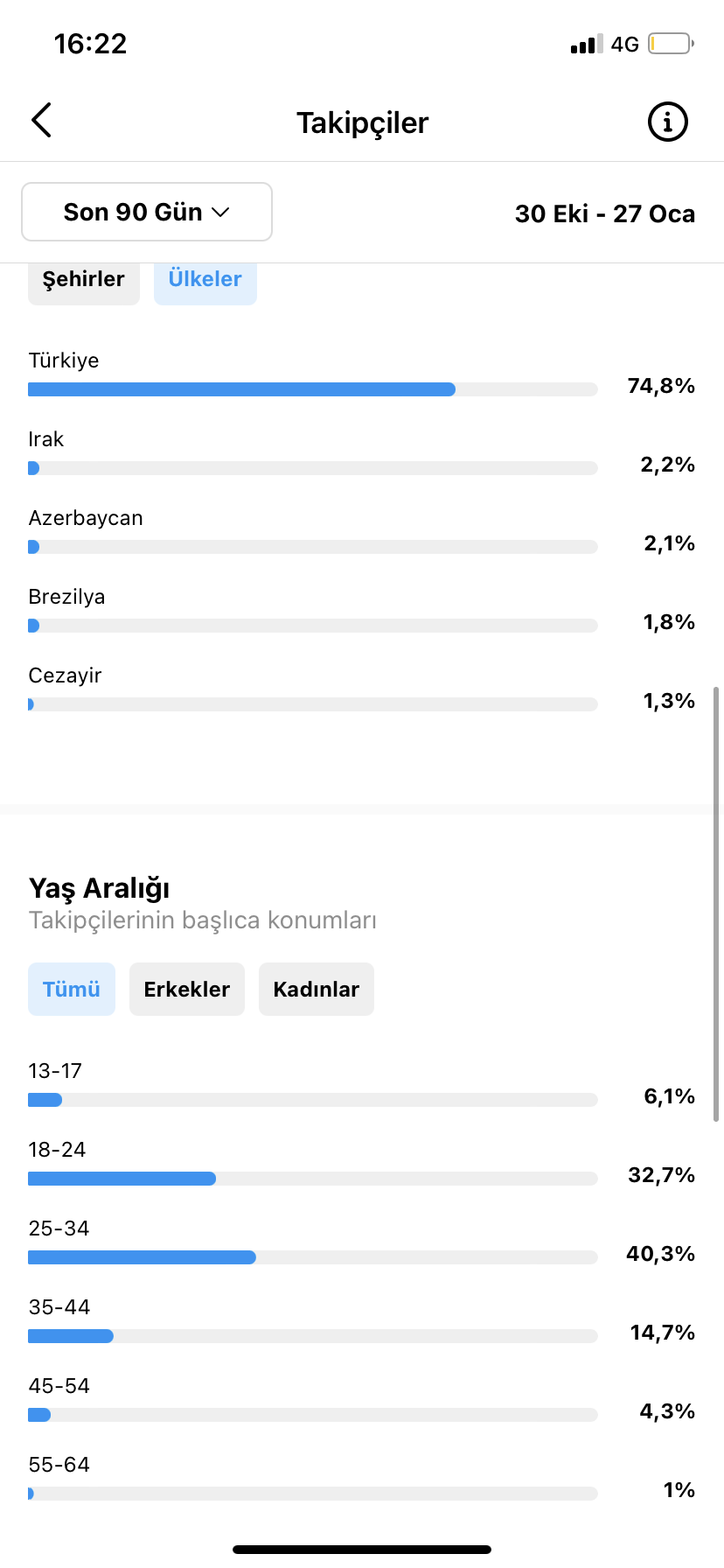Select the Ülkeler tab

click(205, 279)
